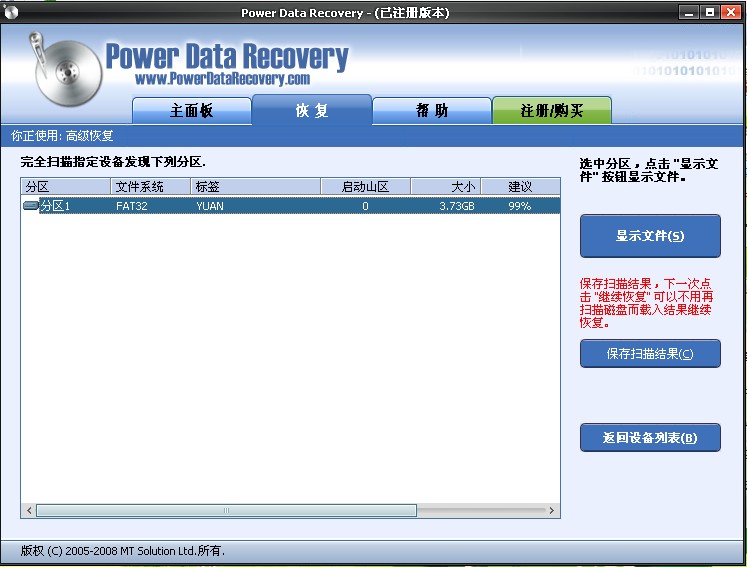This screenshot has width=747, height=567.
Task: Click the Power Data Recovery disk logo
Action: (x=65, y=69)
